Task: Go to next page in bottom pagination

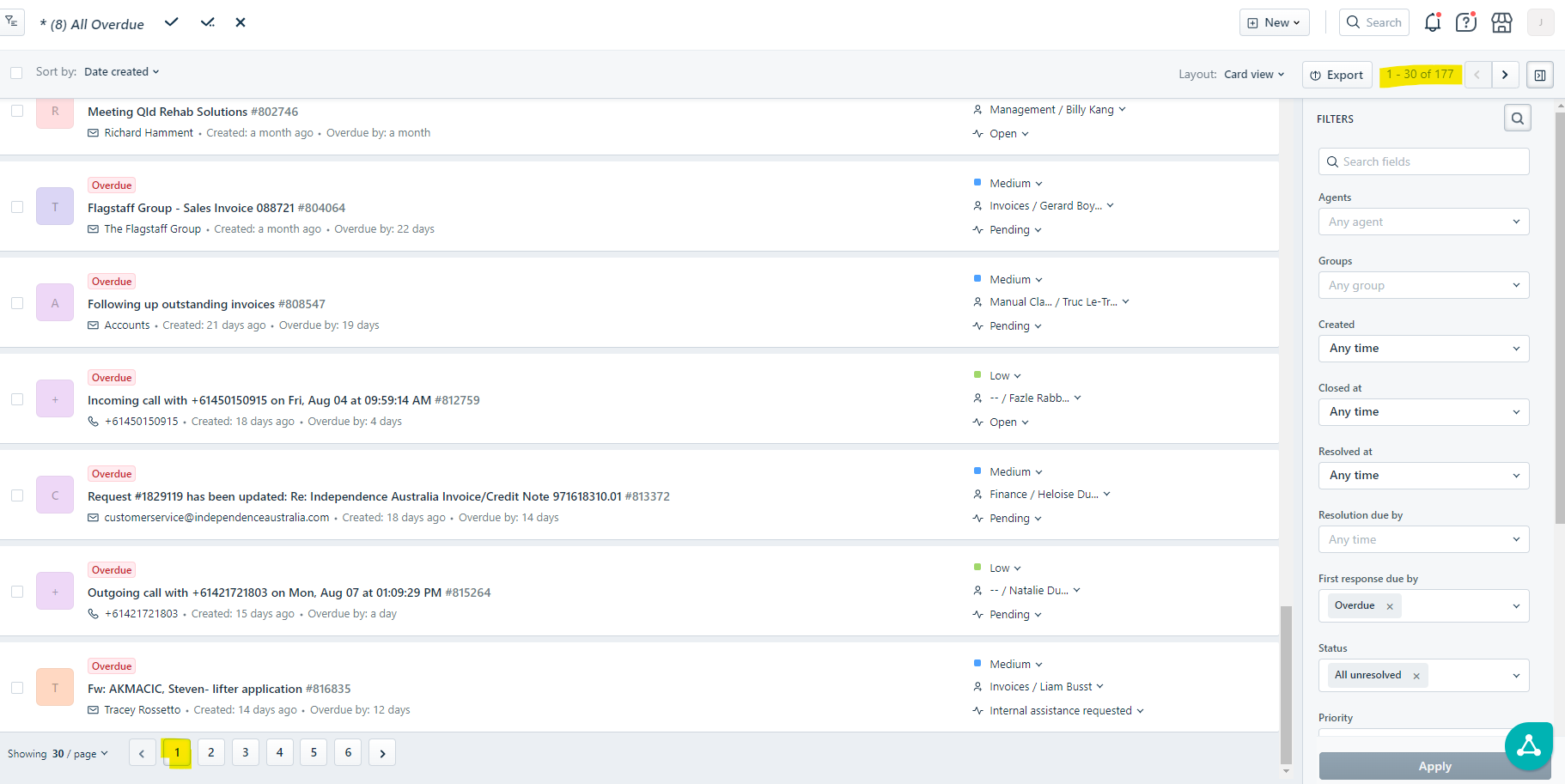Action: 382,753
